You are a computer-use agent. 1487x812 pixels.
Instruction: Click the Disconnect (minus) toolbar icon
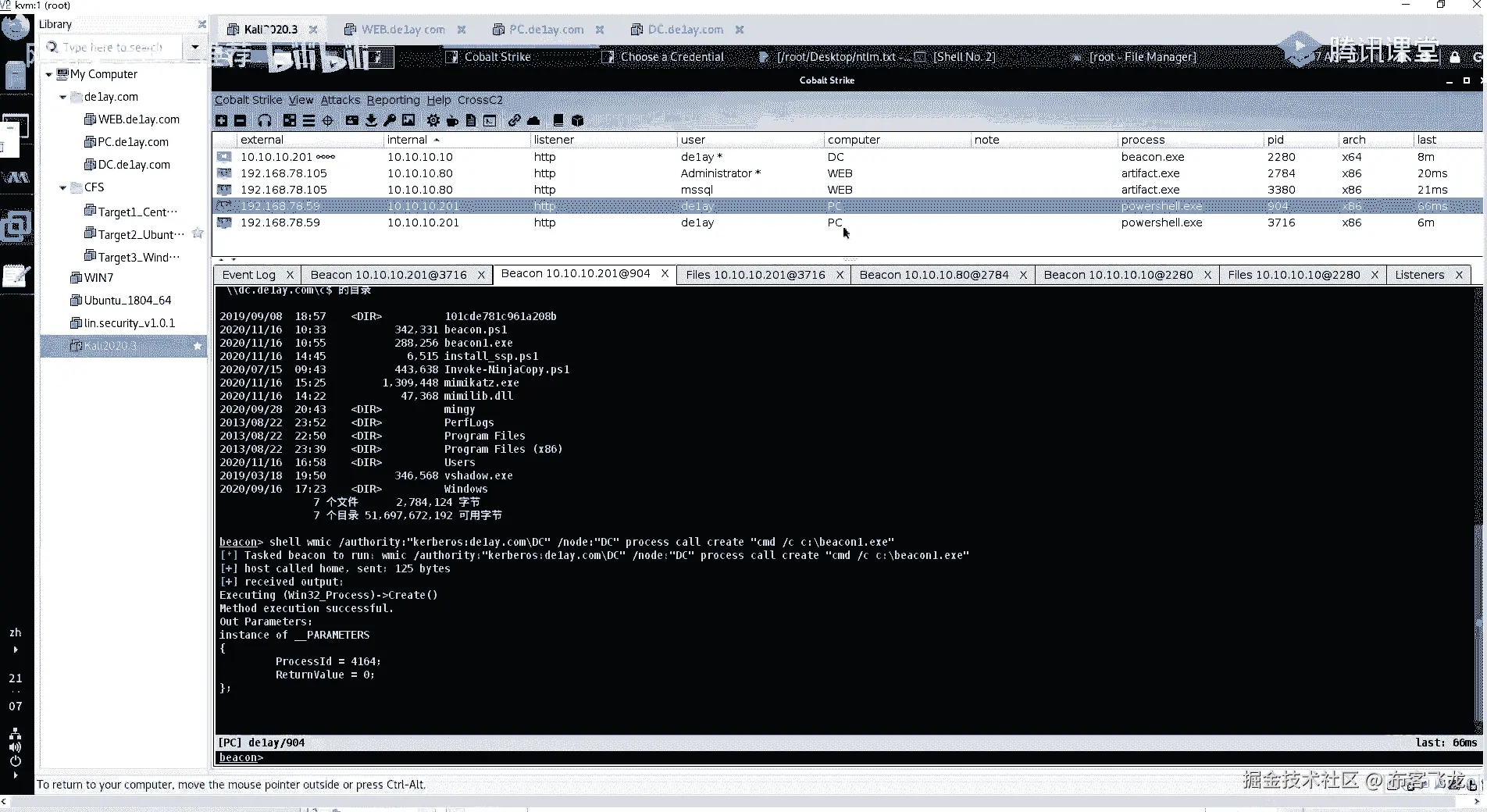tap(241, 120)
